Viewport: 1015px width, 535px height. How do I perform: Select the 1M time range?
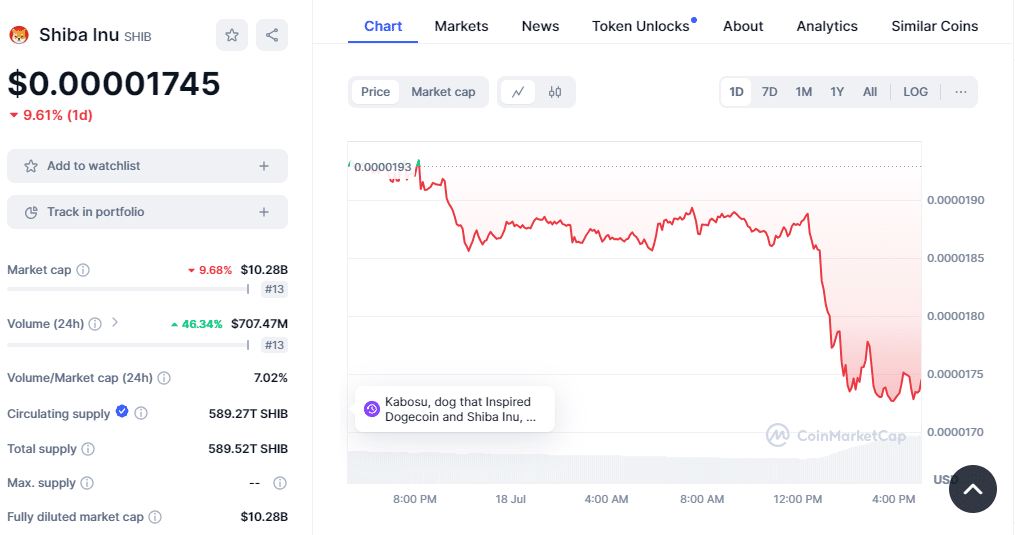point(804,92)
